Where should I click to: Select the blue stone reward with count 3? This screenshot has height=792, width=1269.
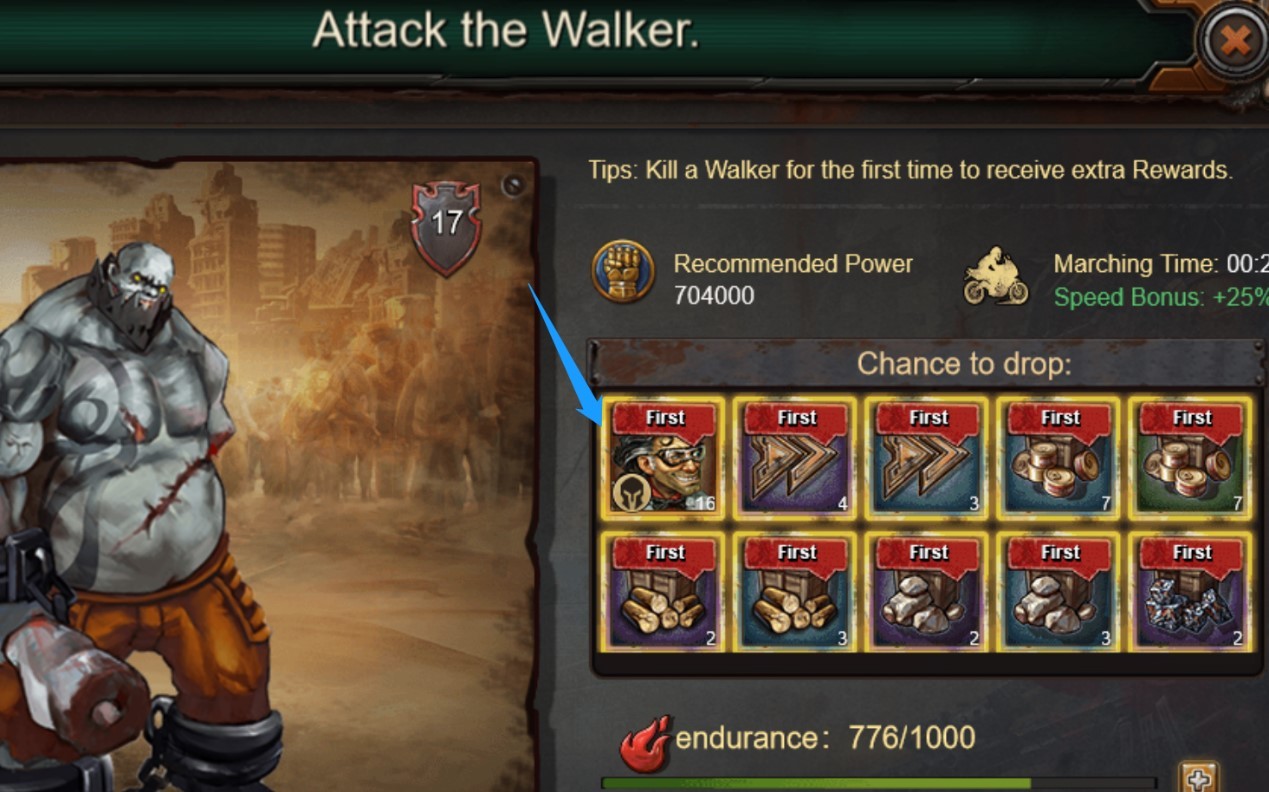click(x=1060, y=591)
